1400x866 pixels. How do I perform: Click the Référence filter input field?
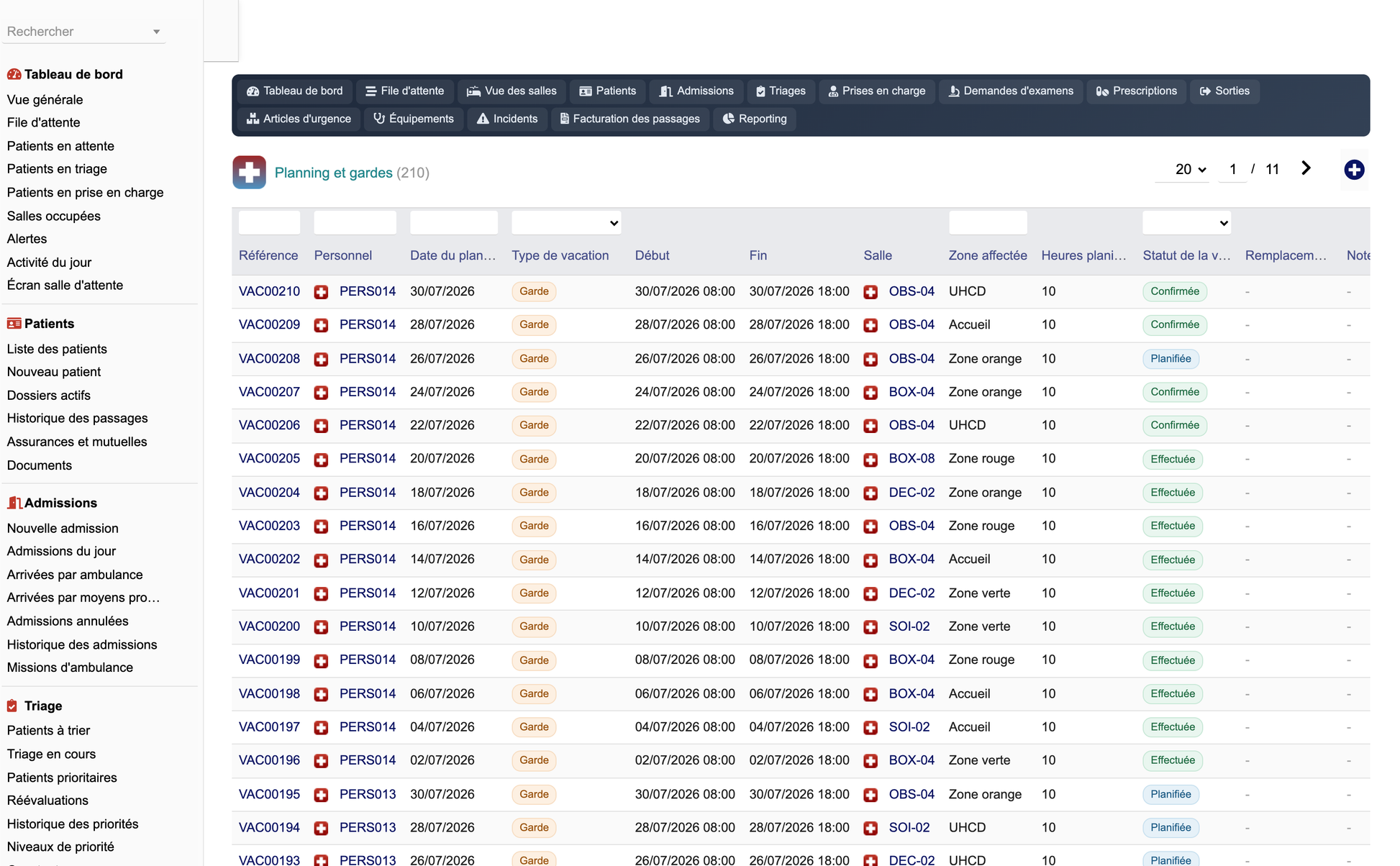[x=269, y=223]
